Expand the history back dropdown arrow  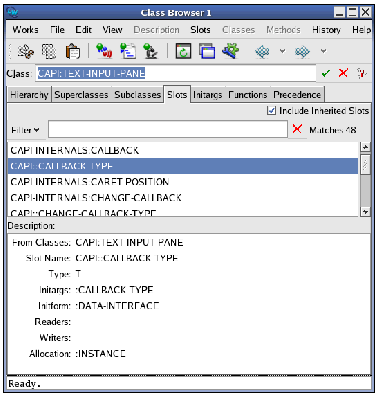coord(282,51)
